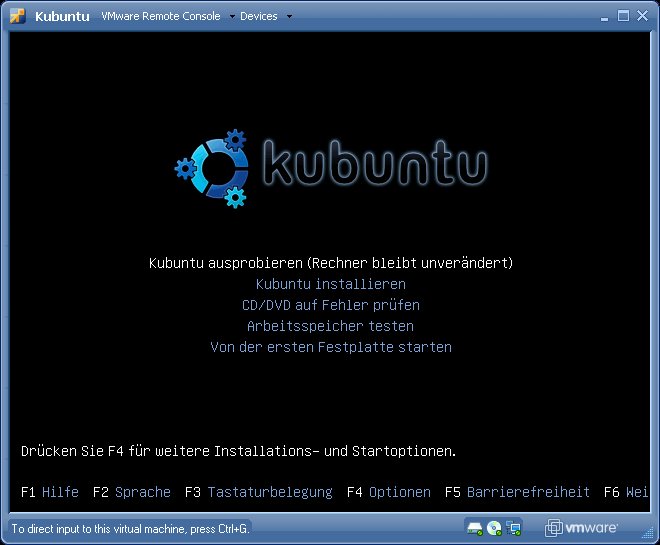
Task: Select Kubuntu installieren option
Action: pyautogui.click(x=331, y=284)
